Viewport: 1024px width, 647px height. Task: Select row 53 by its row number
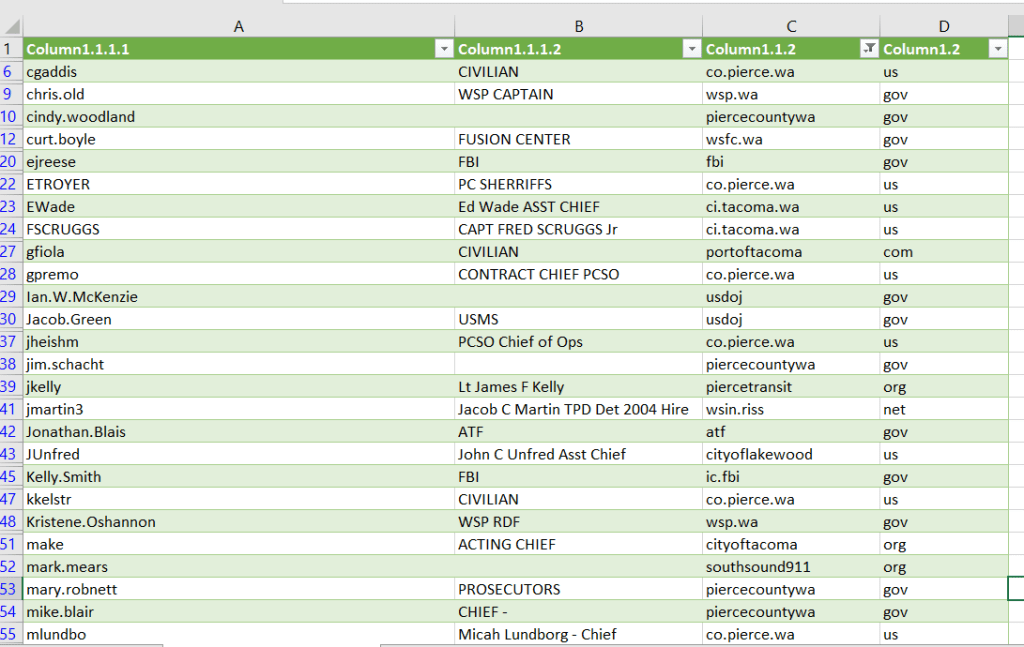(x=9, y=589)
